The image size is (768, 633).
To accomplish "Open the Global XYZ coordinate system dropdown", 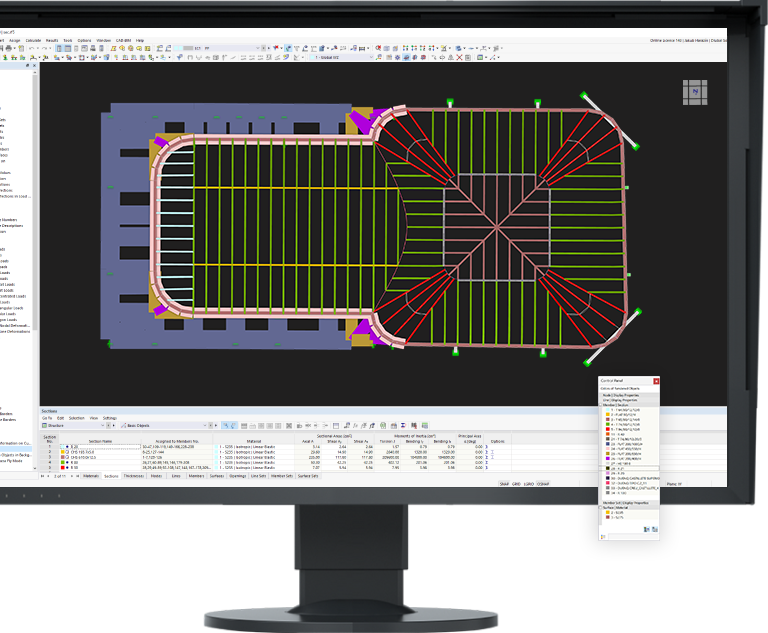I will coord(343,57).
